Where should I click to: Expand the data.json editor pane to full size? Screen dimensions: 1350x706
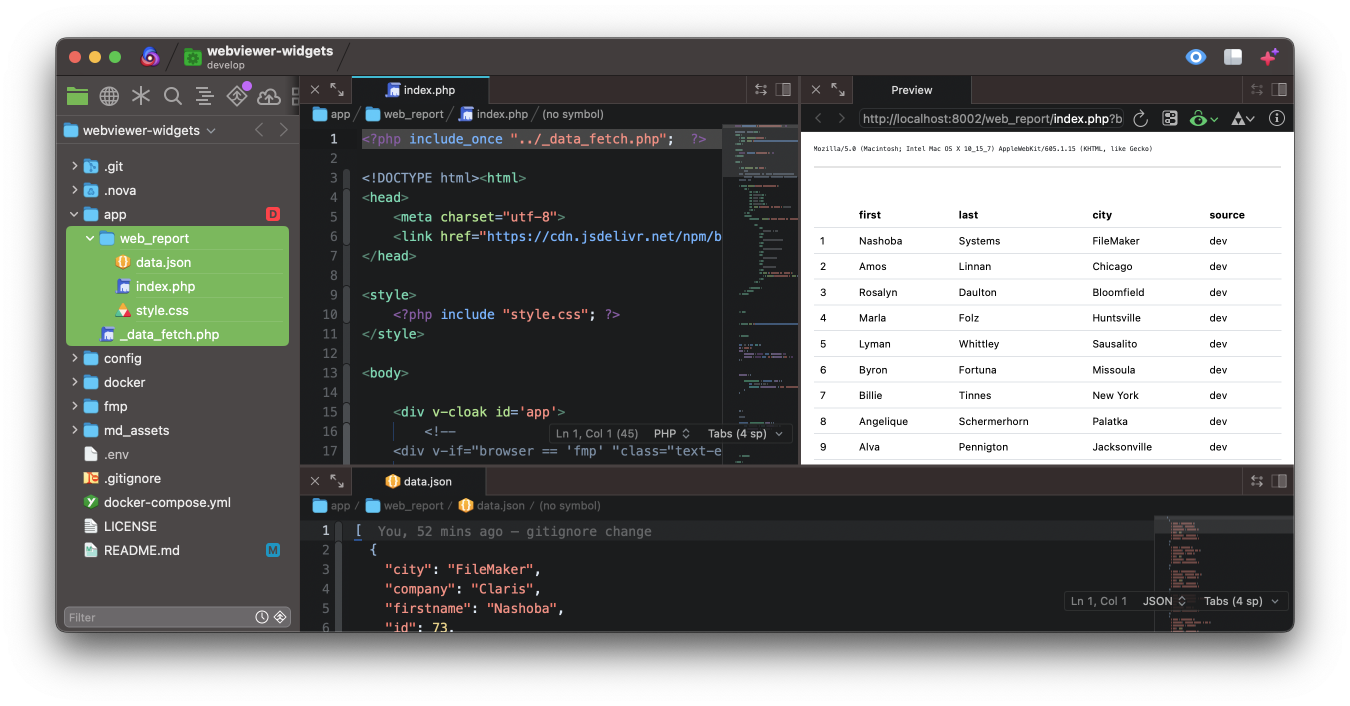pyautogui.click(x=337, y=481)
